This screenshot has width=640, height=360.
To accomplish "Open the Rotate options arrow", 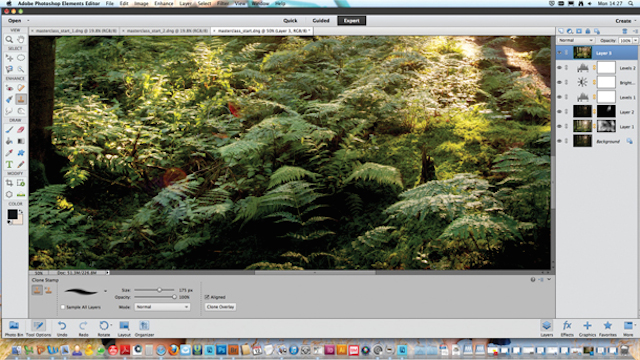I will 111,325.
